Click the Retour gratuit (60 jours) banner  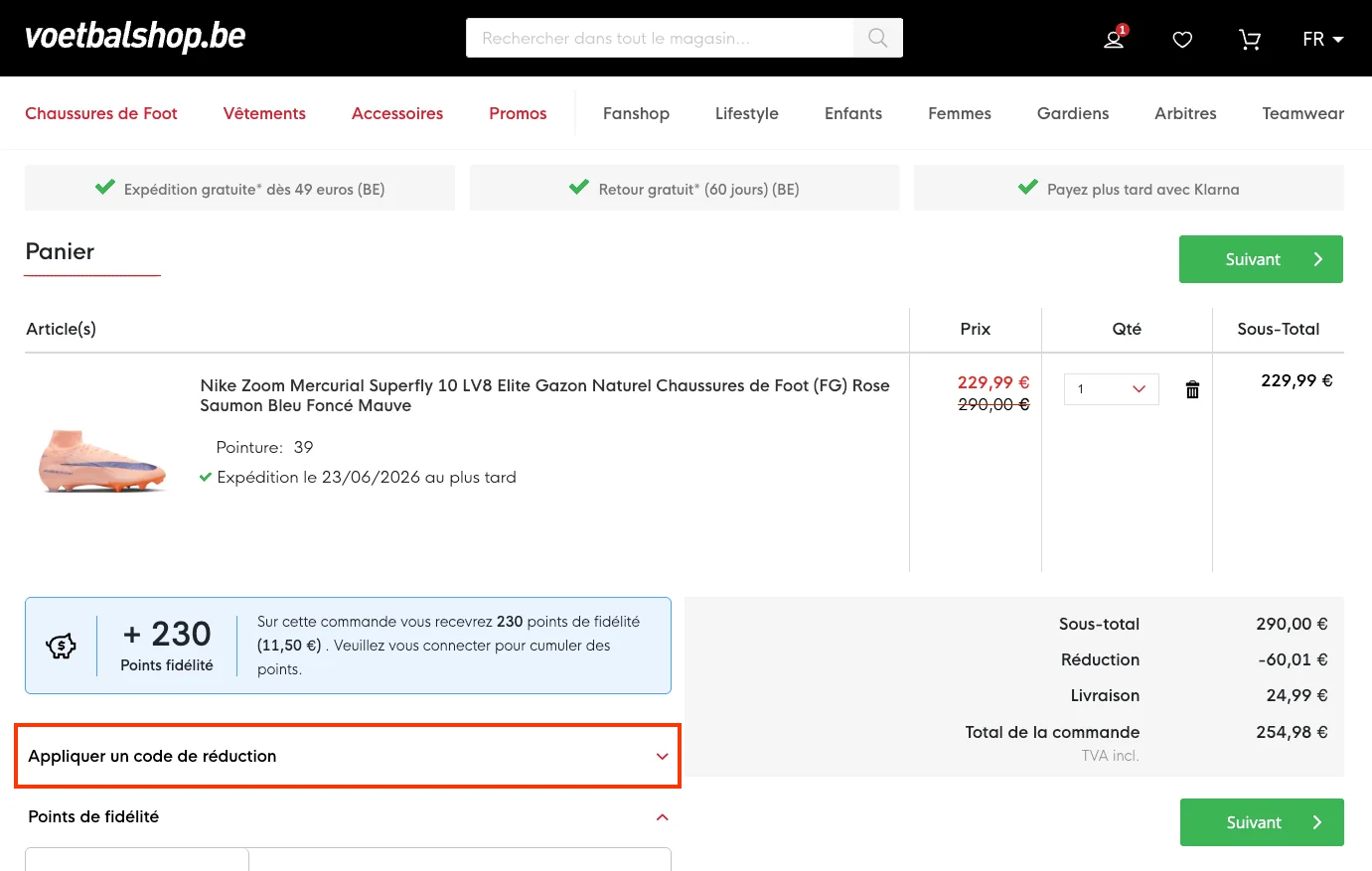pyautogui.click(x=685, y=188)
